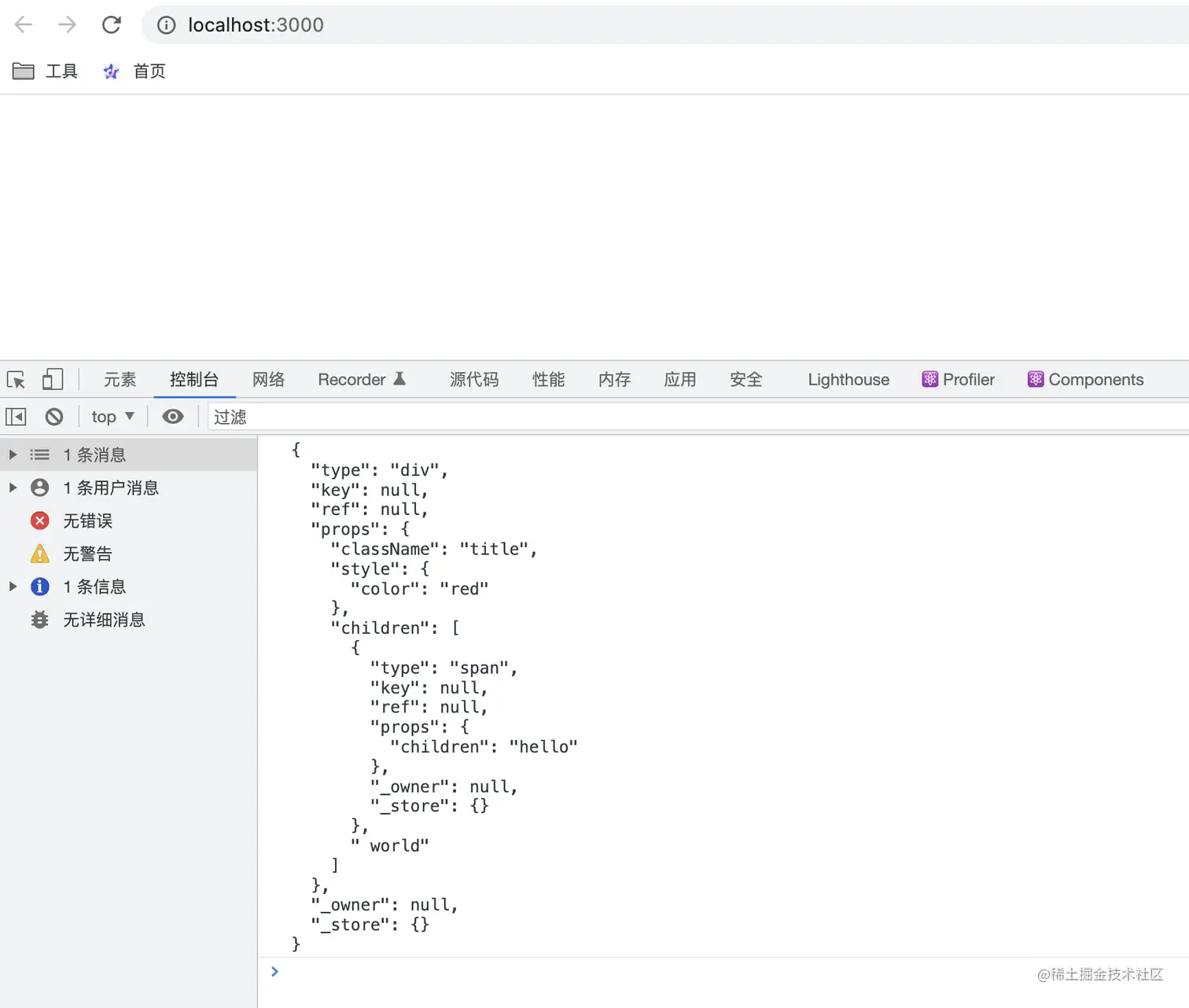Click the 过滤 filter input field
The width and height of the screenshot is (1189, 1008).
[x=697, y=417]
